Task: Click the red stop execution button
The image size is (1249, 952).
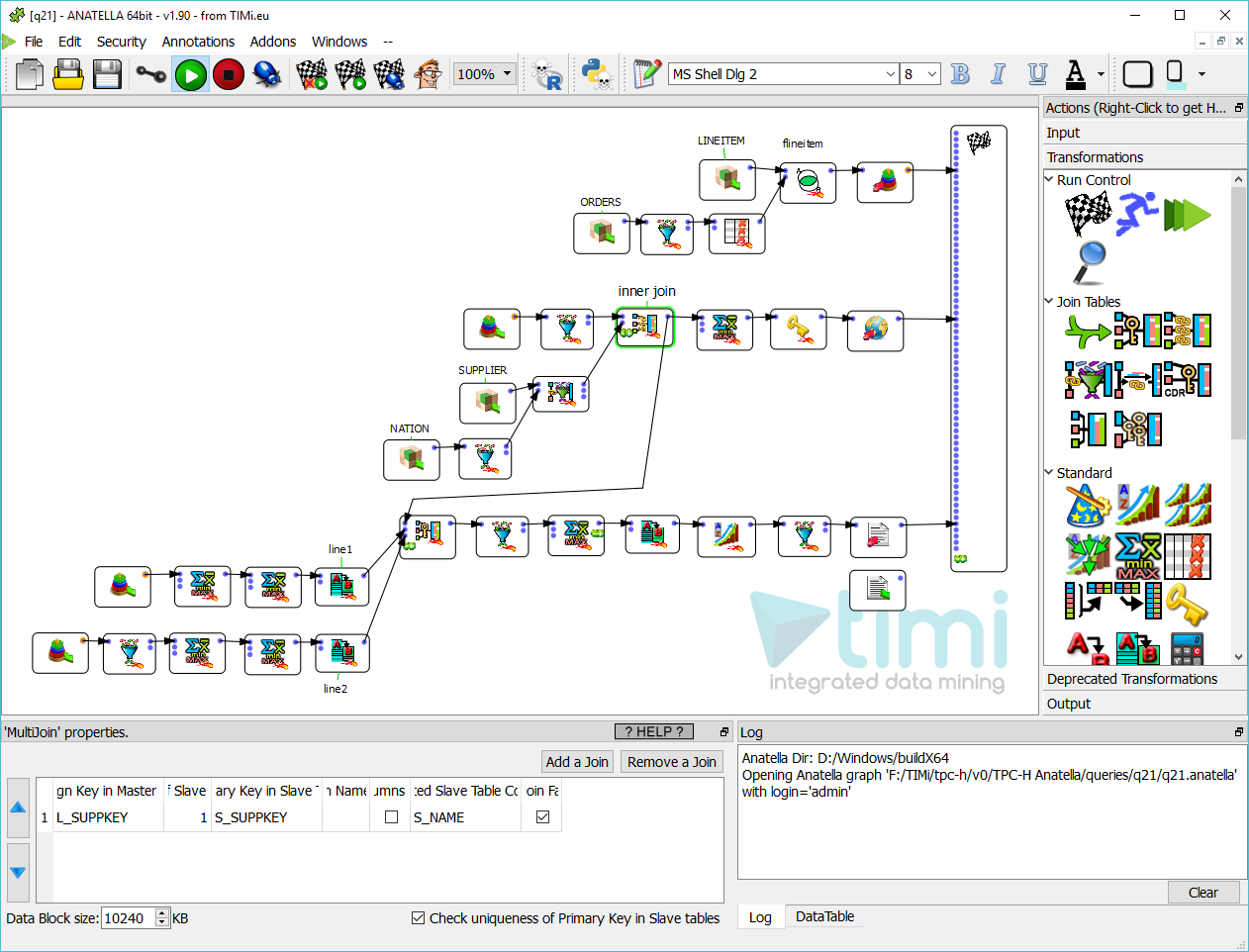Action: pos(228,74)
